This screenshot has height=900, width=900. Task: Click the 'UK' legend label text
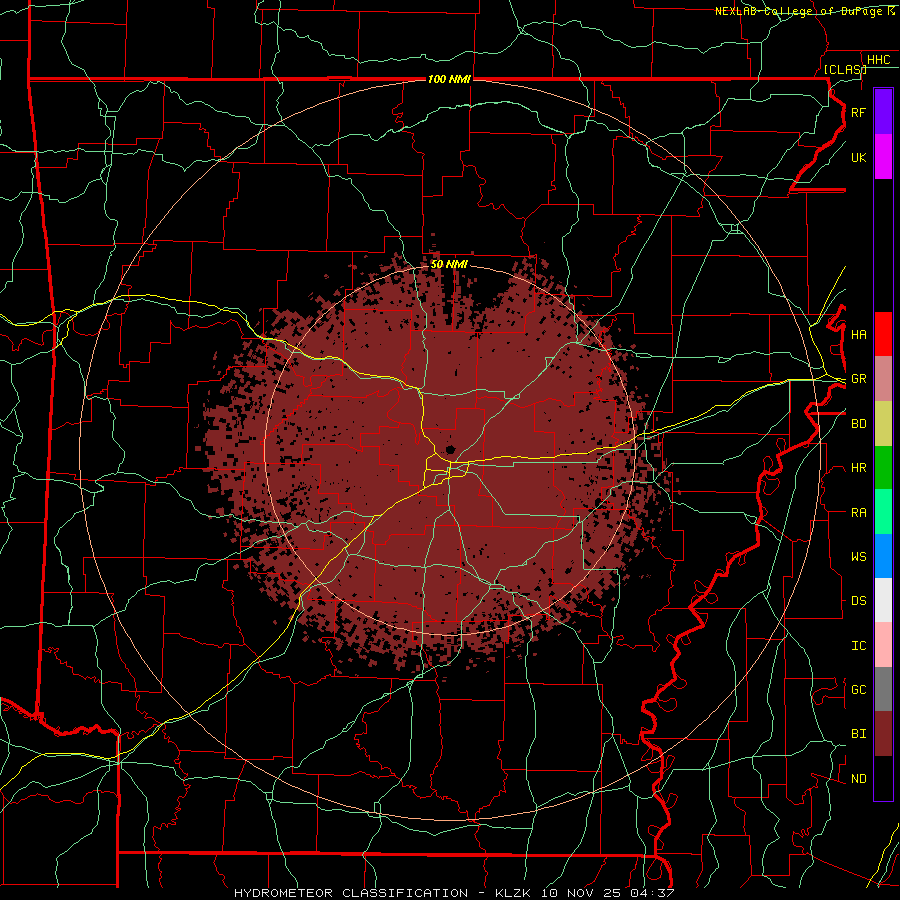858,157
